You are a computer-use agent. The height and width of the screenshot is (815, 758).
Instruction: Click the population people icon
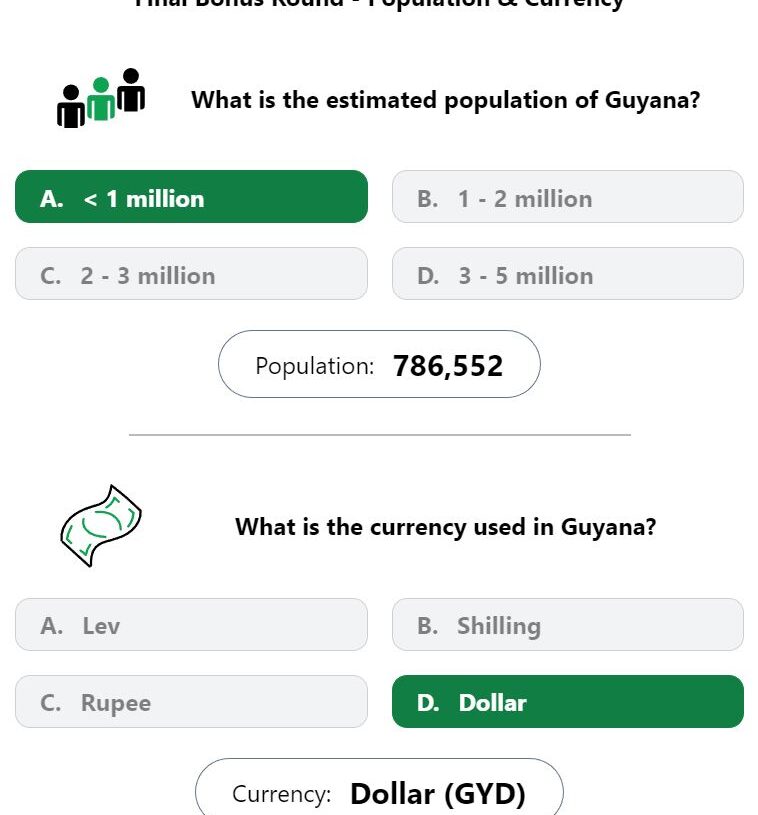click(x=101, y=98)
